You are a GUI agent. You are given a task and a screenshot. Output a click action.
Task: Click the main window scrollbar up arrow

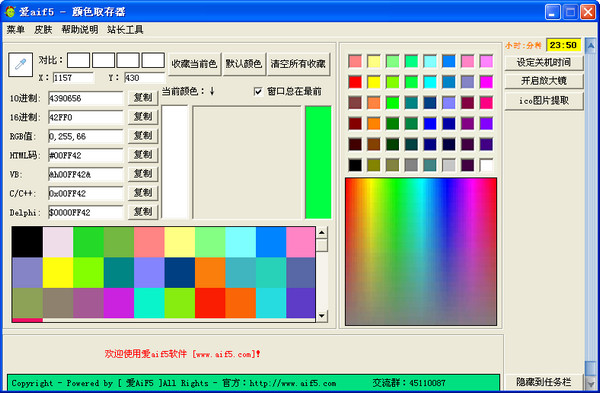click(591, 47)
